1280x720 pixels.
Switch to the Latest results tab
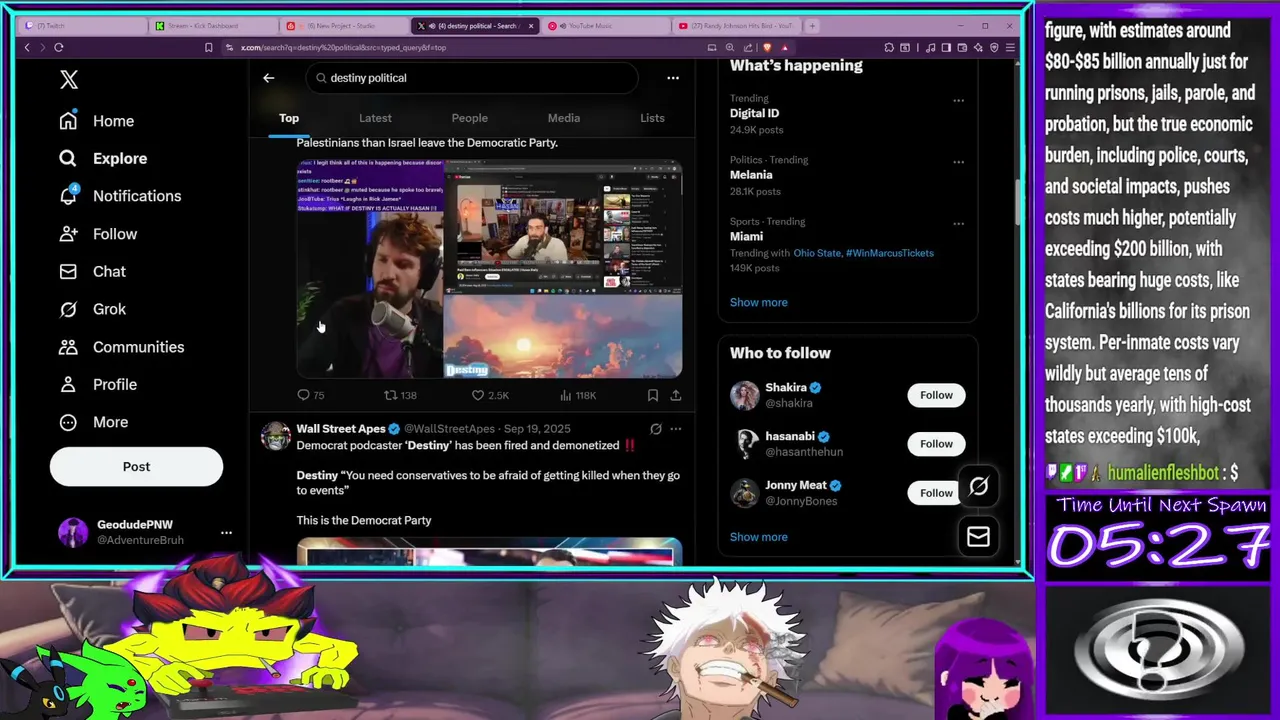(x=375, y=118)
